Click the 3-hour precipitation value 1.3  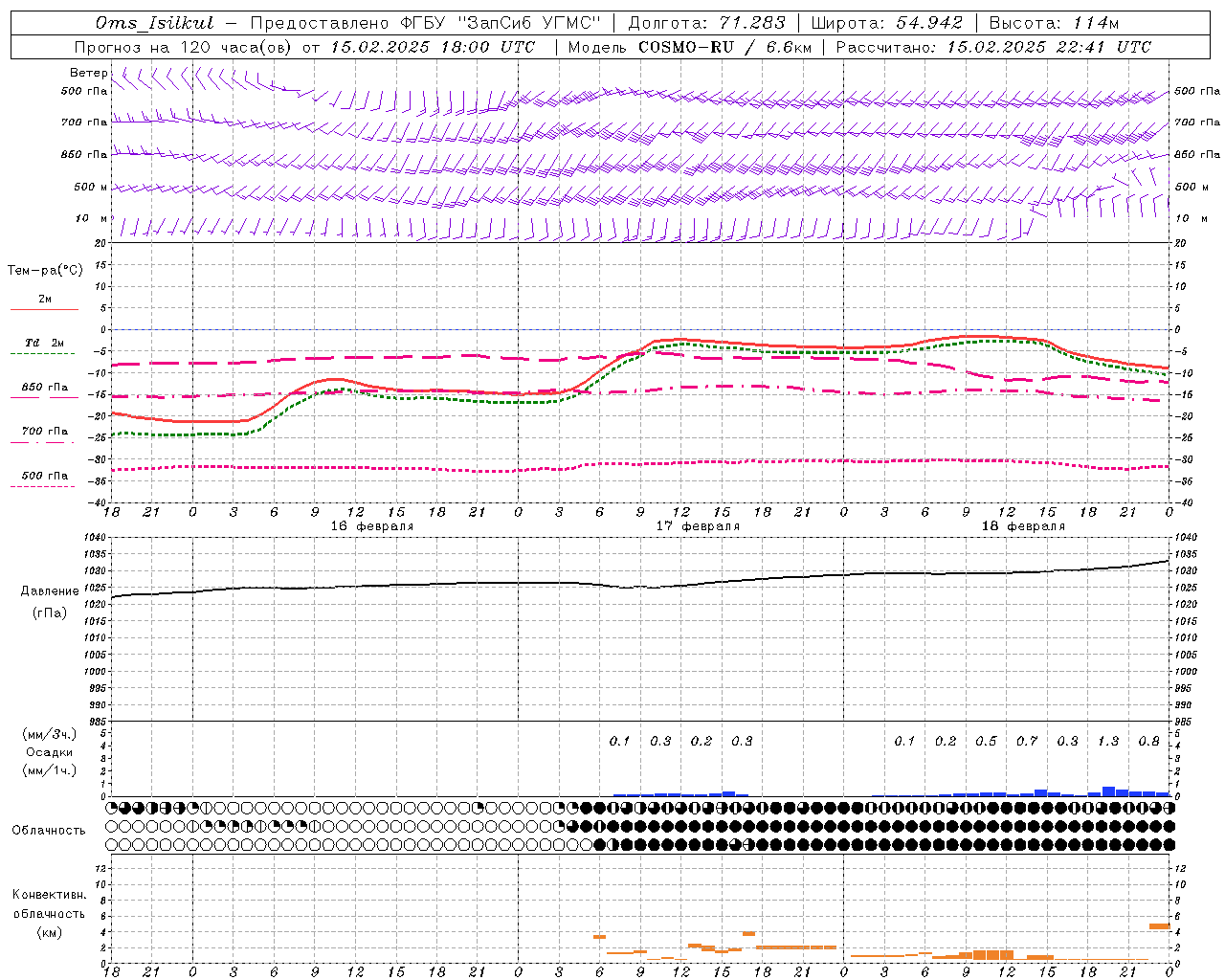coord(1108,741)
